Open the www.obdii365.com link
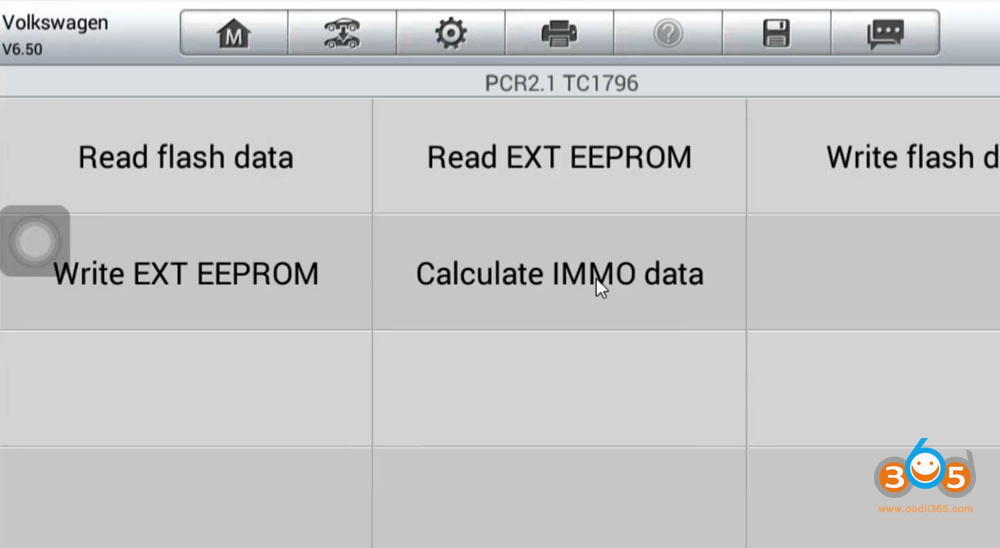Screen dimensions: 1000x548 point(925,509)
